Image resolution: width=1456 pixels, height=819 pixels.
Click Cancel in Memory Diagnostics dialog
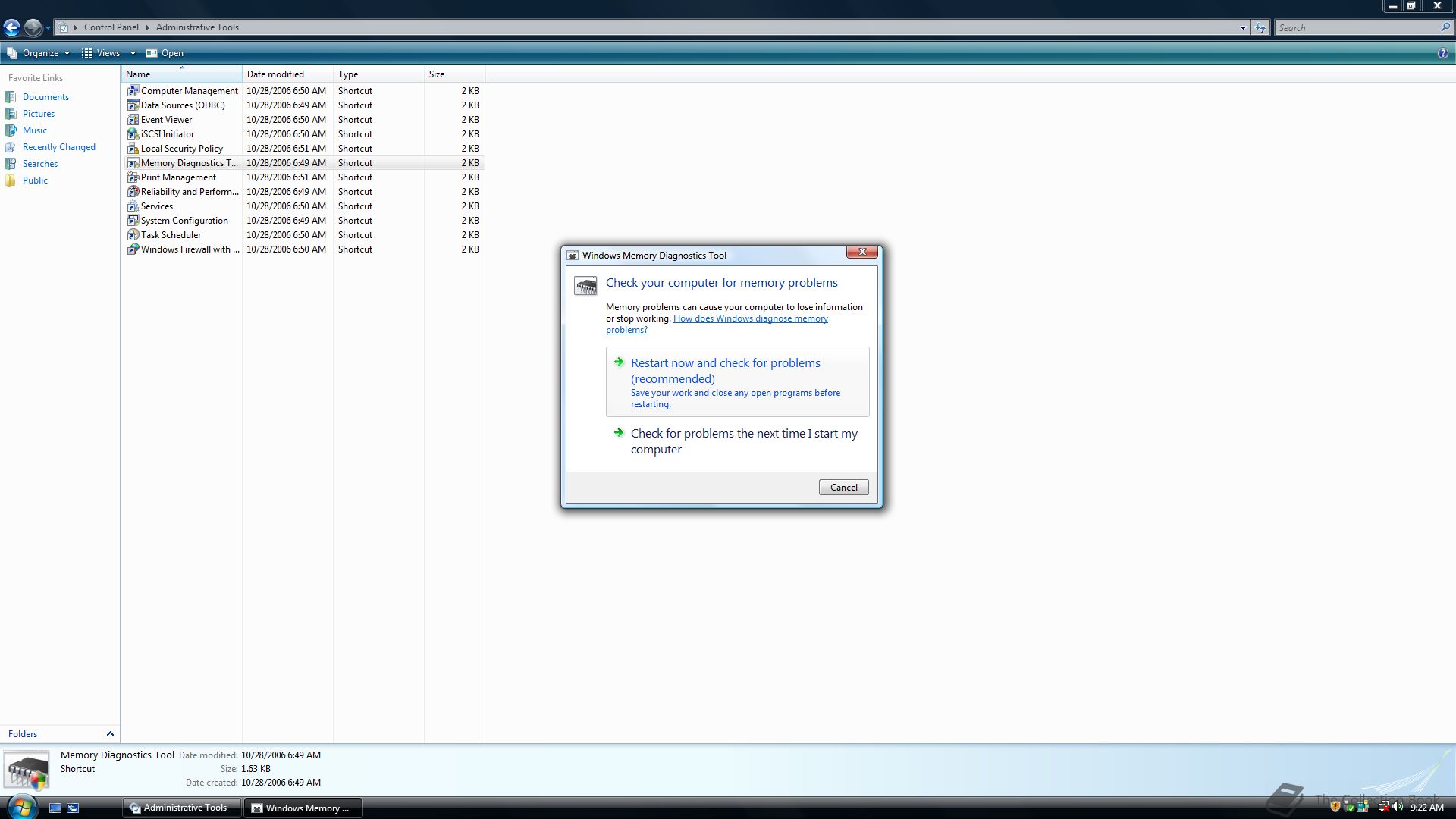[843, 488]
